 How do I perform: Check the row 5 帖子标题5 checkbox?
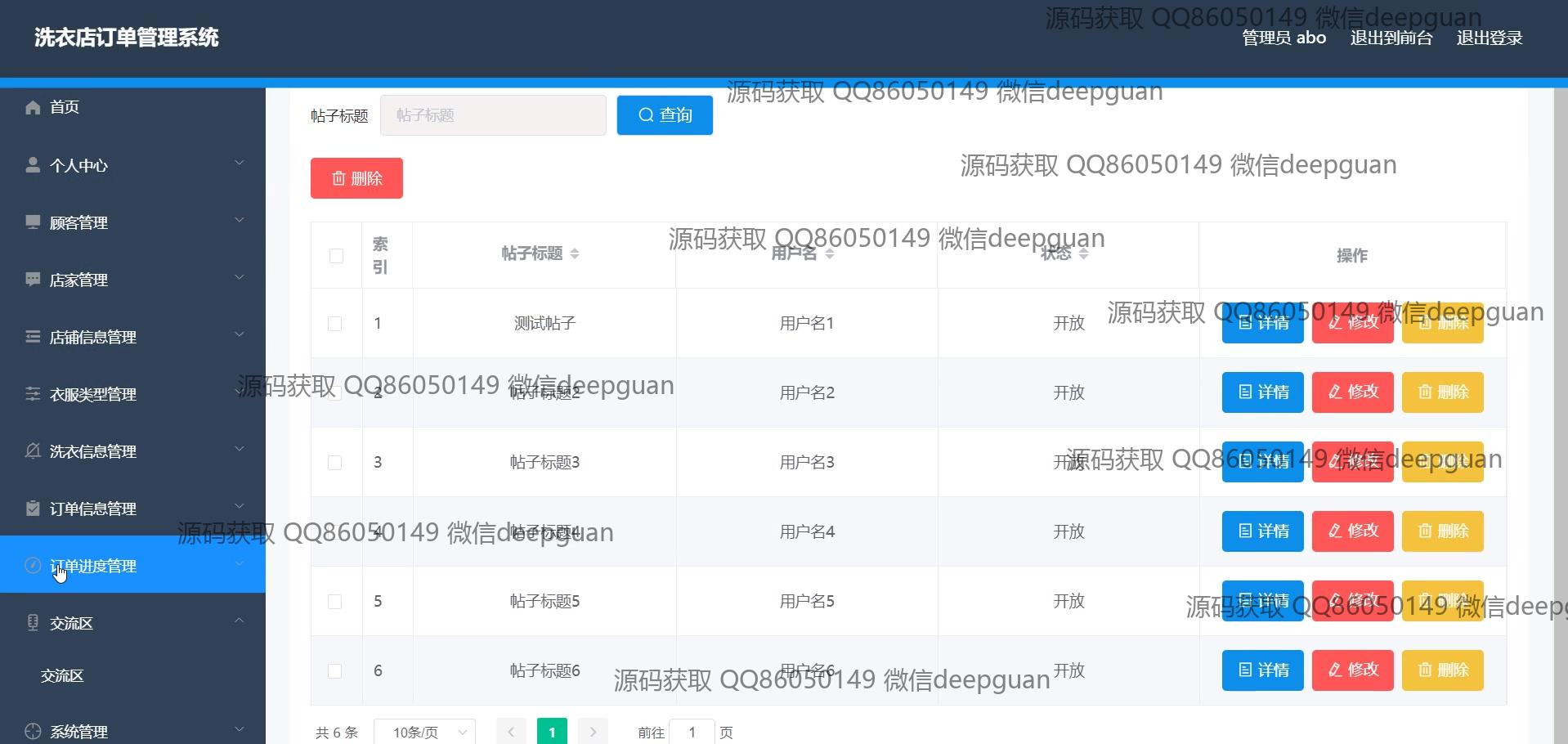[x=335, y=602]
